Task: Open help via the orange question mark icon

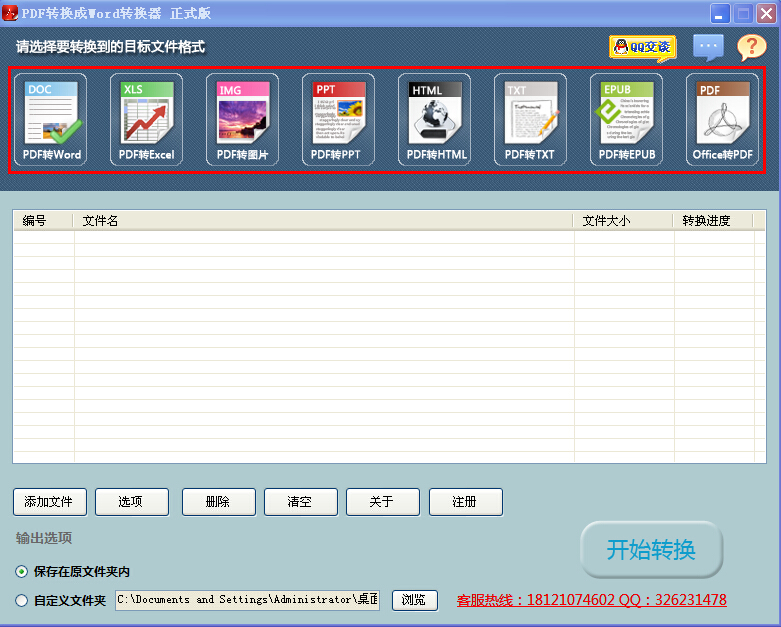Action: click(752, 47)
